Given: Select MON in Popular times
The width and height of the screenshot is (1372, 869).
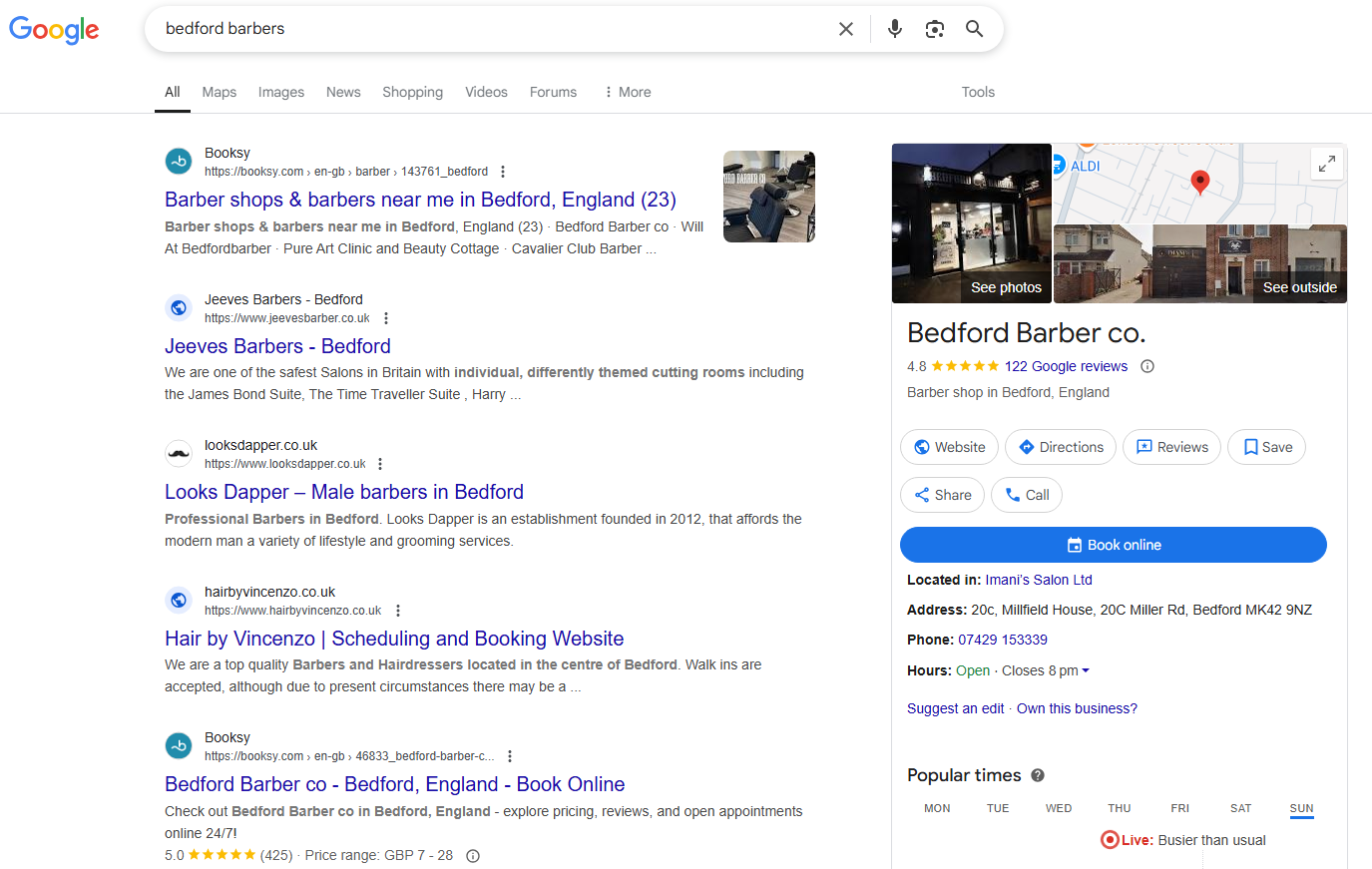Looking at the screenshot, I should [937, 808].
